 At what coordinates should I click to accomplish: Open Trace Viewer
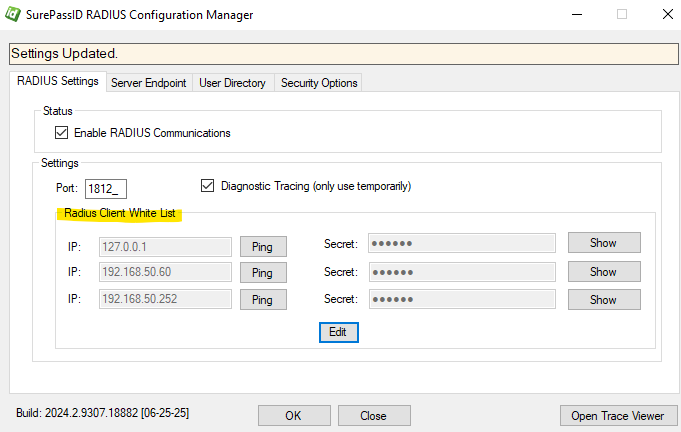pos(618,416)
